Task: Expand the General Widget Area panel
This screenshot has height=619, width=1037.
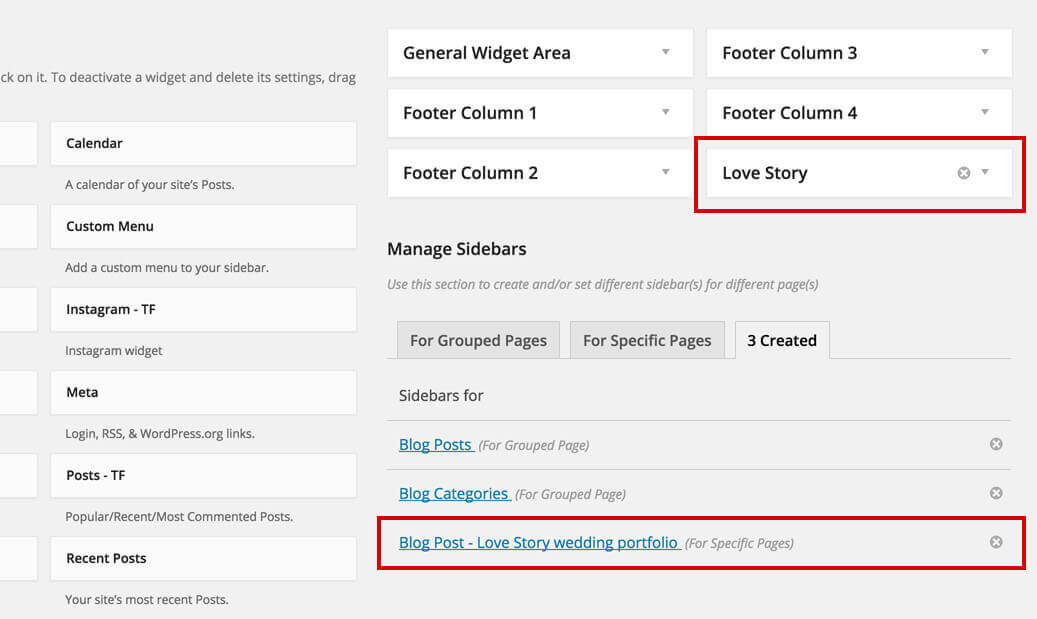Action: (666, 53)
